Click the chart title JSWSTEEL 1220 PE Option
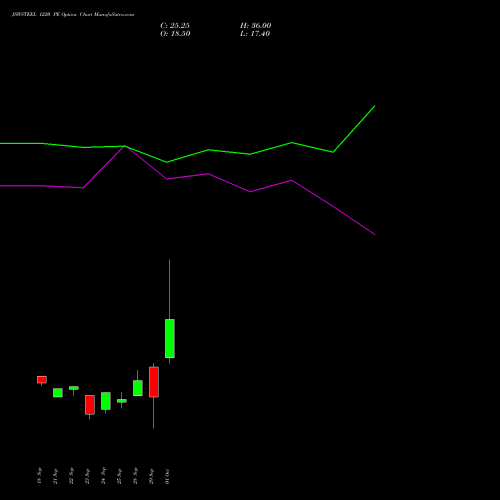 [x=44, y=15]
